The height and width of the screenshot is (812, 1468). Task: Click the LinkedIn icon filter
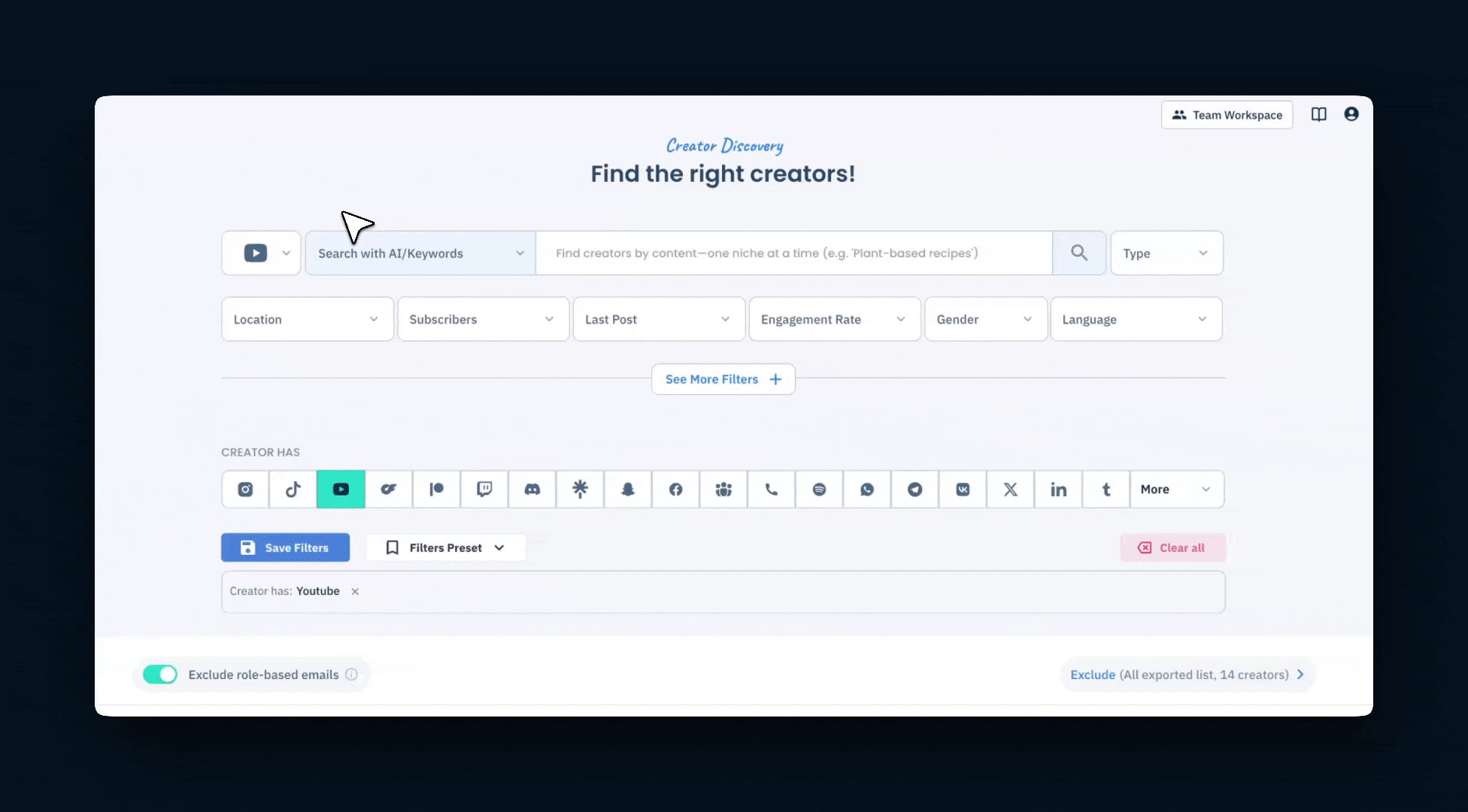click(x=1058, y=489)
